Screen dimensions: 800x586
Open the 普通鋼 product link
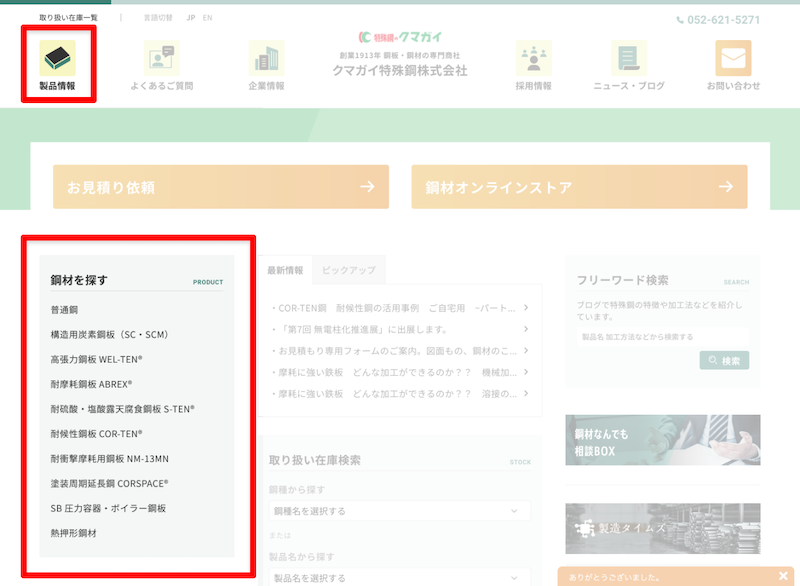click(64, 310)
